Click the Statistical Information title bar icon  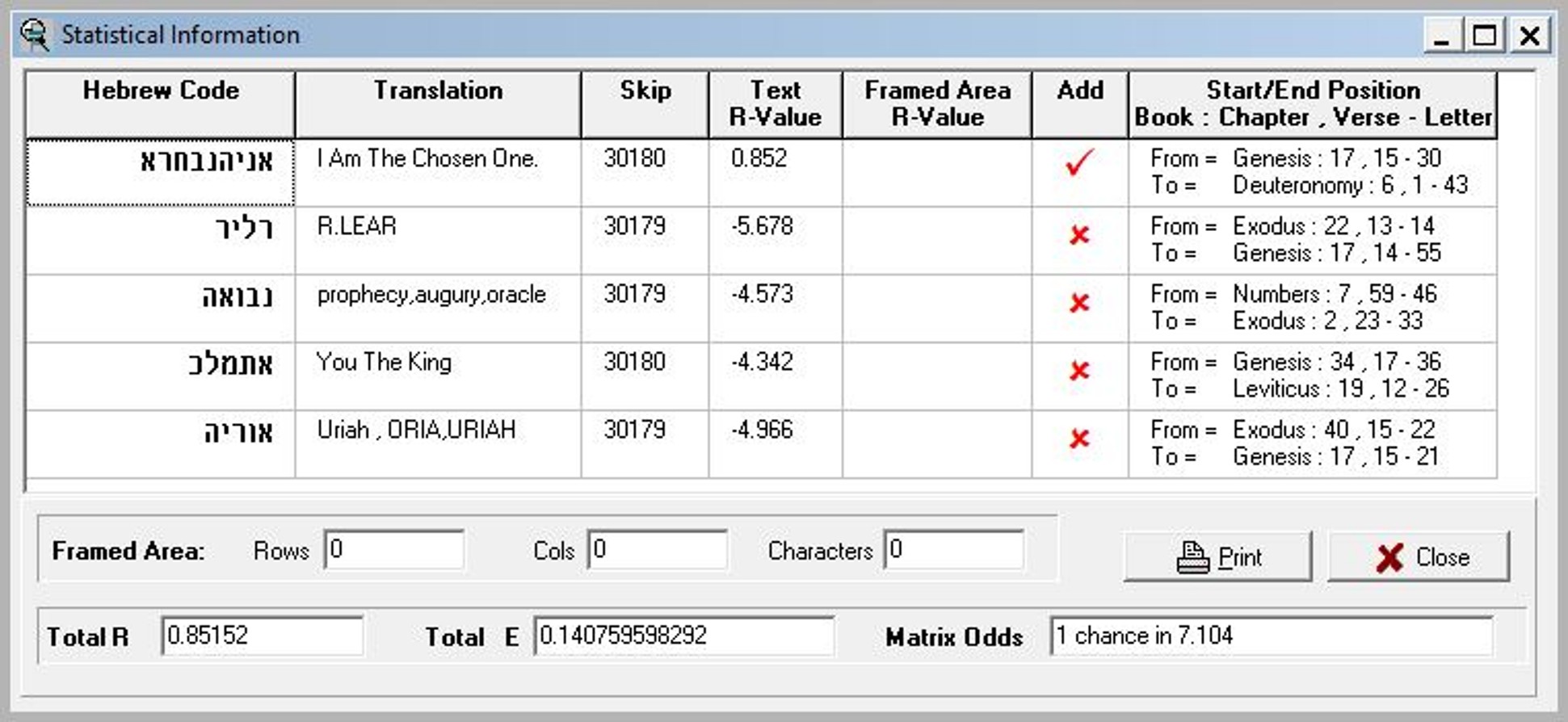pos(35,35)
